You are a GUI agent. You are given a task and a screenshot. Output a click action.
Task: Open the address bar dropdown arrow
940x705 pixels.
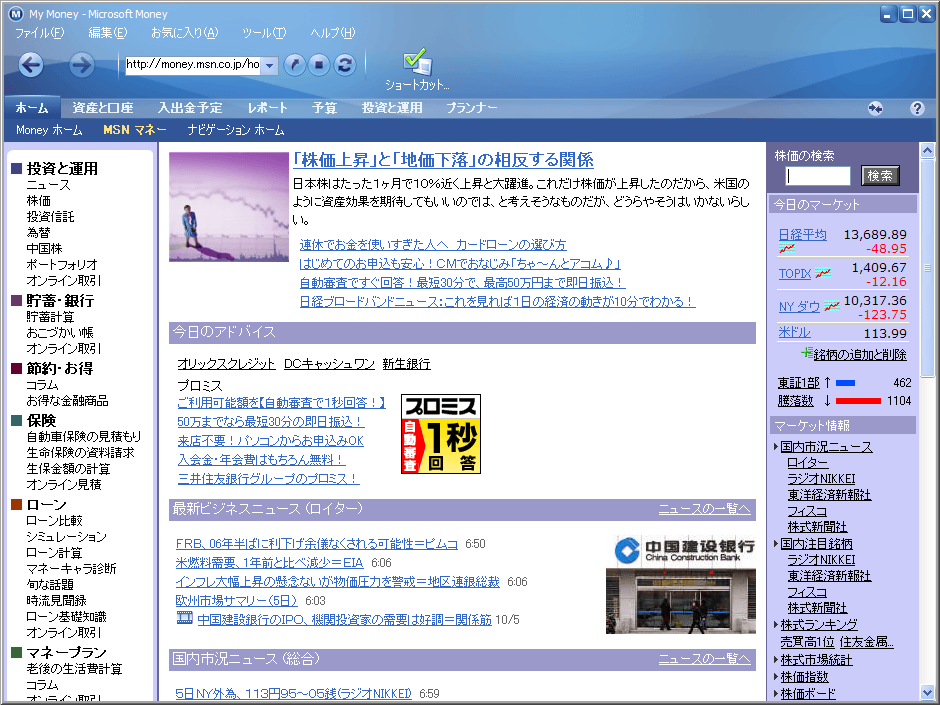pos(270,65)
